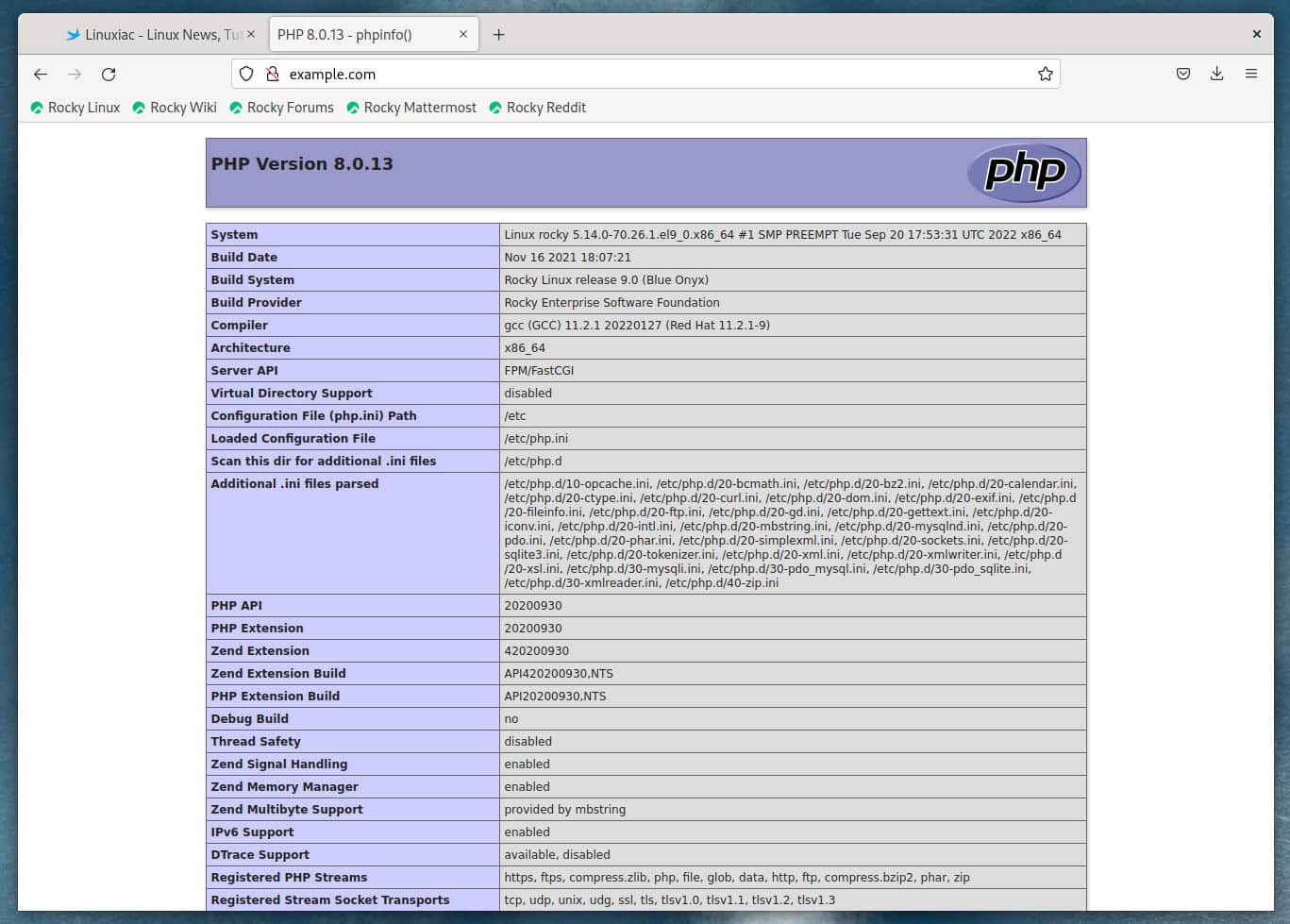Open the Rocky Forums bookmark

click(281, 108)
